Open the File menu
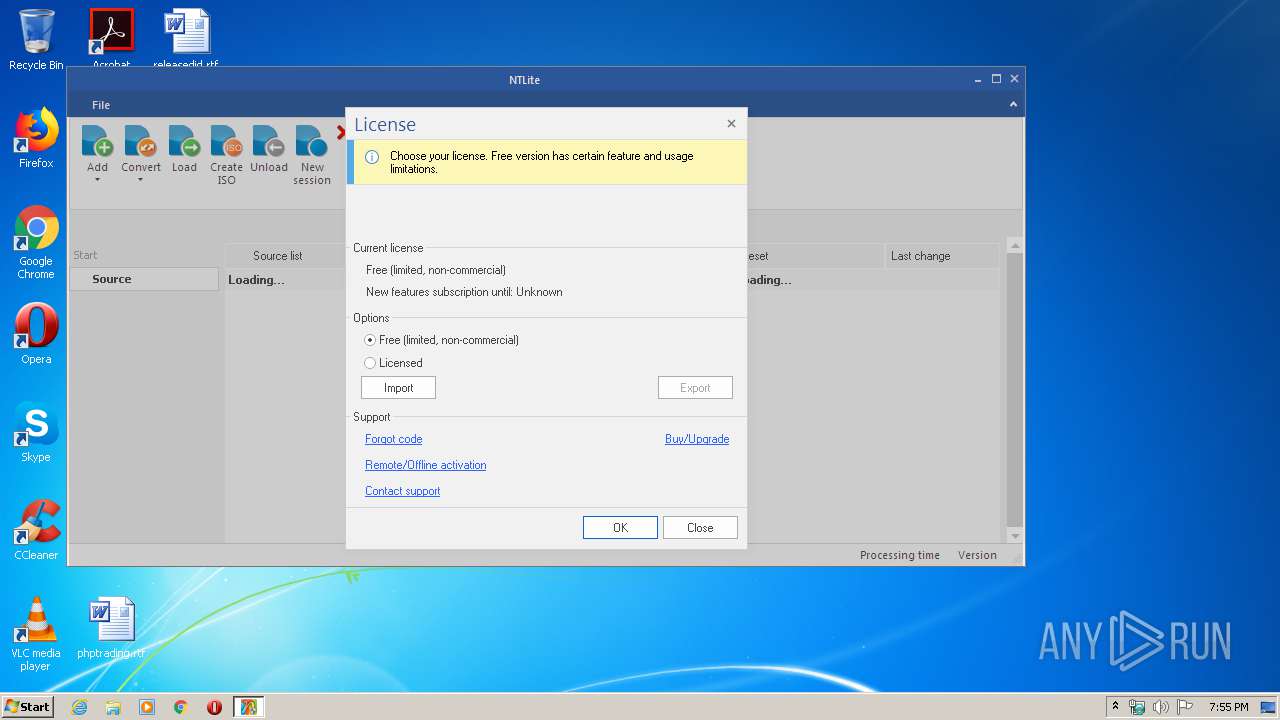 101,105
